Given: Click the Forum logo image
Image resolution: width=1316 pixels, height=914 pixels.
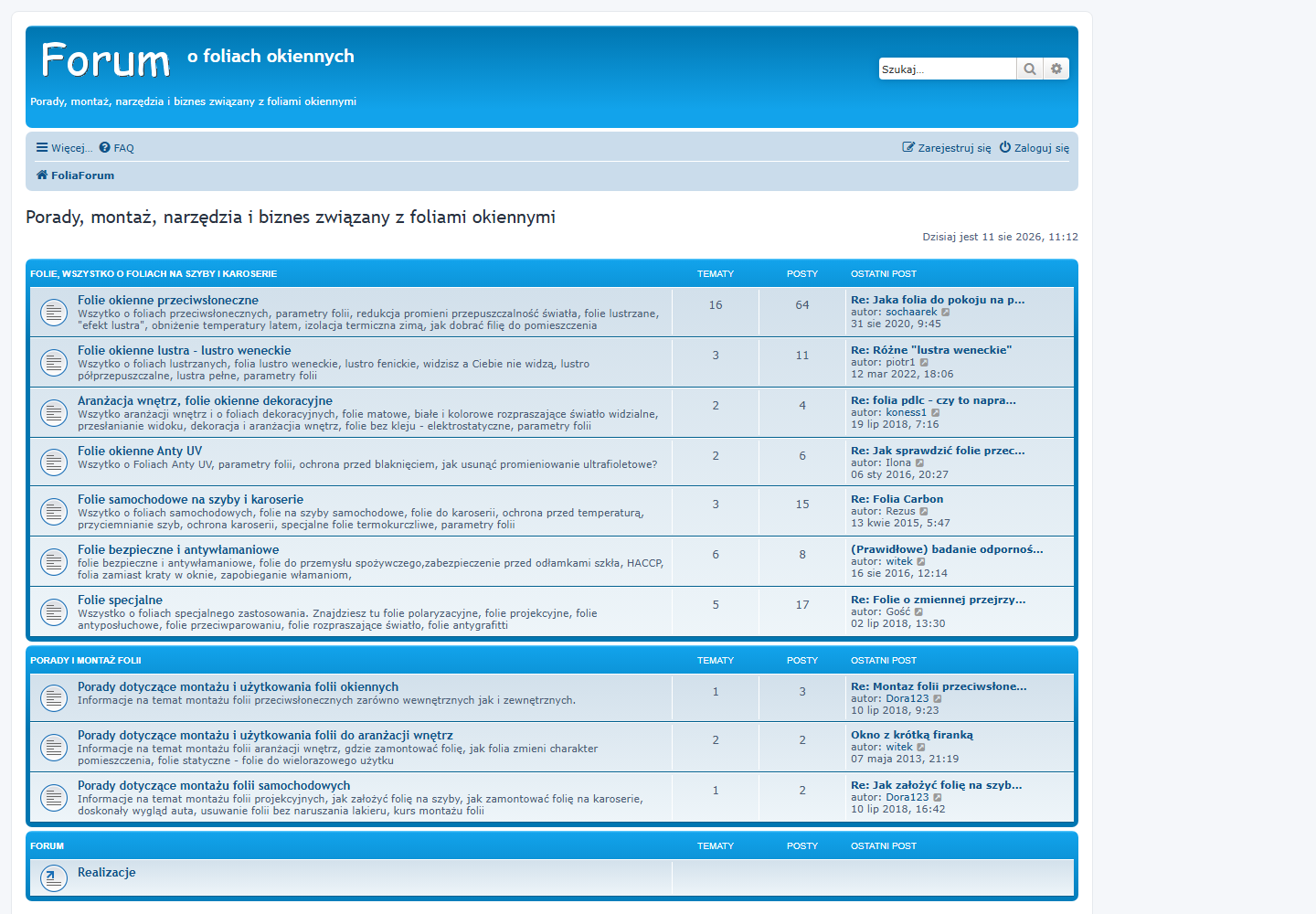Looking at the screenshot, I should pos(106,60).
